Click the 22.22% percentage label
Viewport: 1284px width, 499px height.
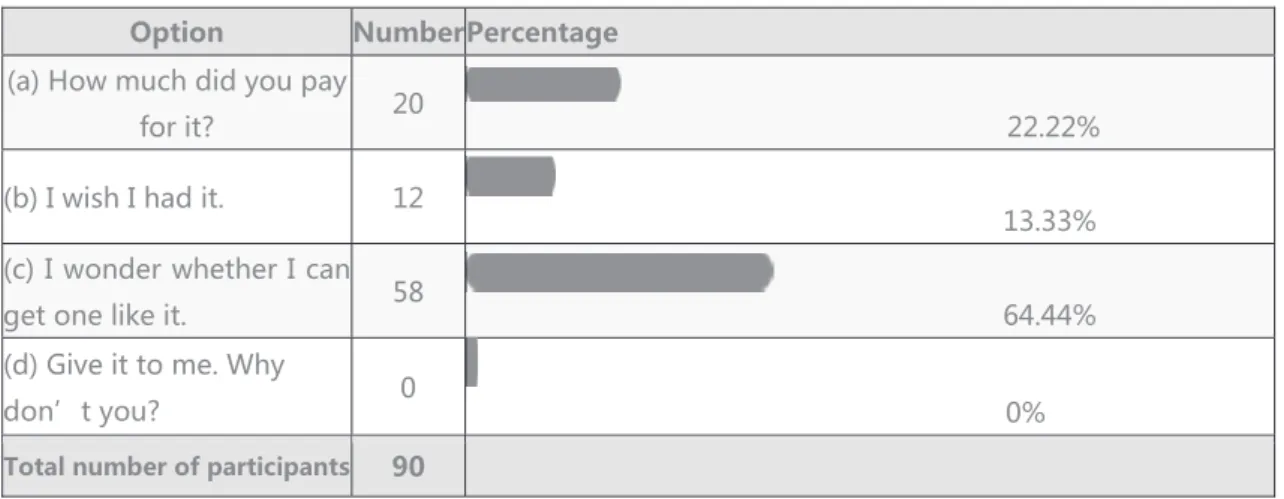pos(1053,128)
